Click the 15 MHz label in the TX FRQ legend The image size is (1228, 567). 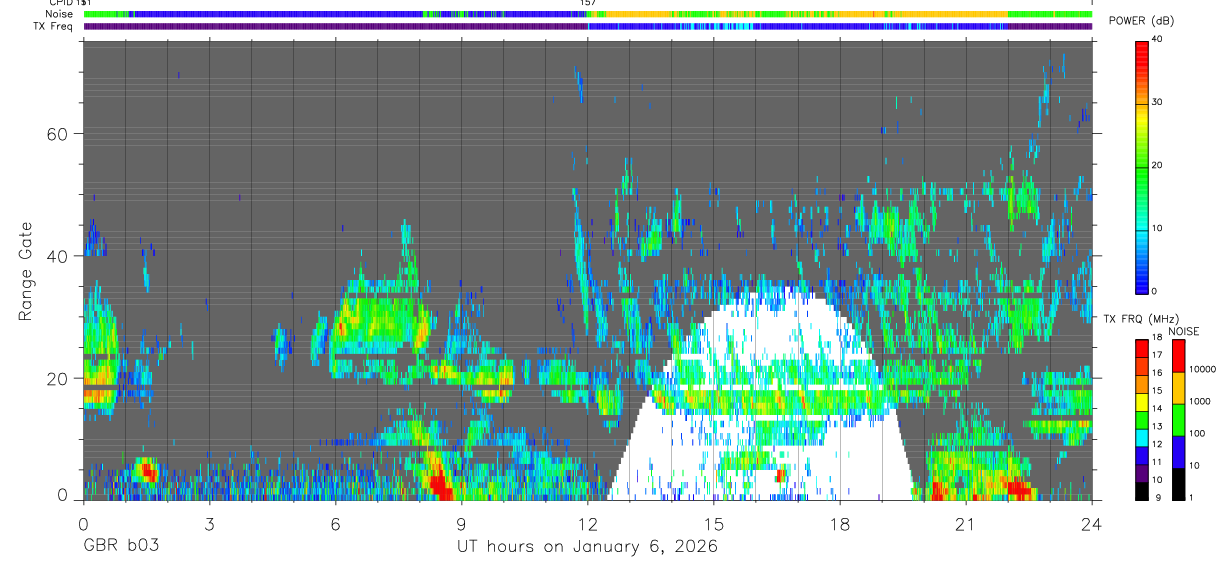click(x=1157, y=391)
